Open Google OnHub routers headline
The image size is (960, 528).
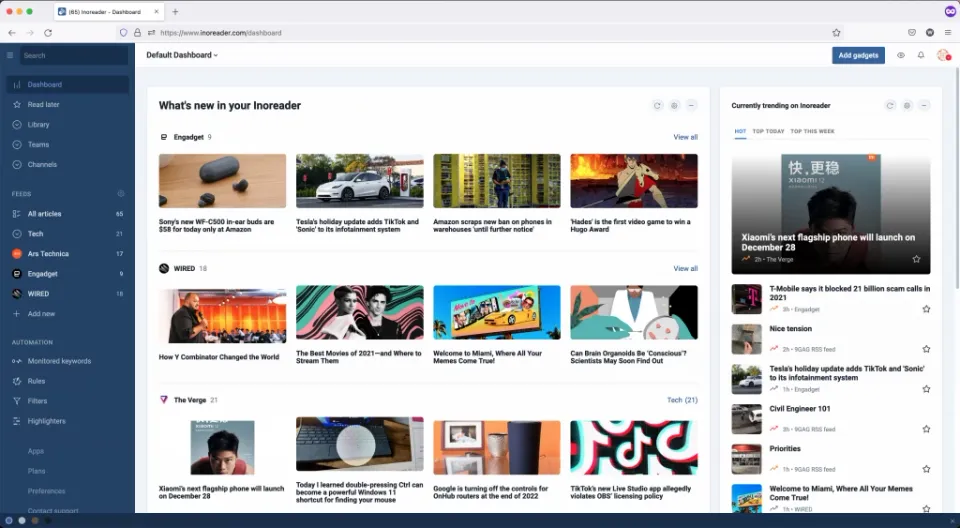point(490,492)
